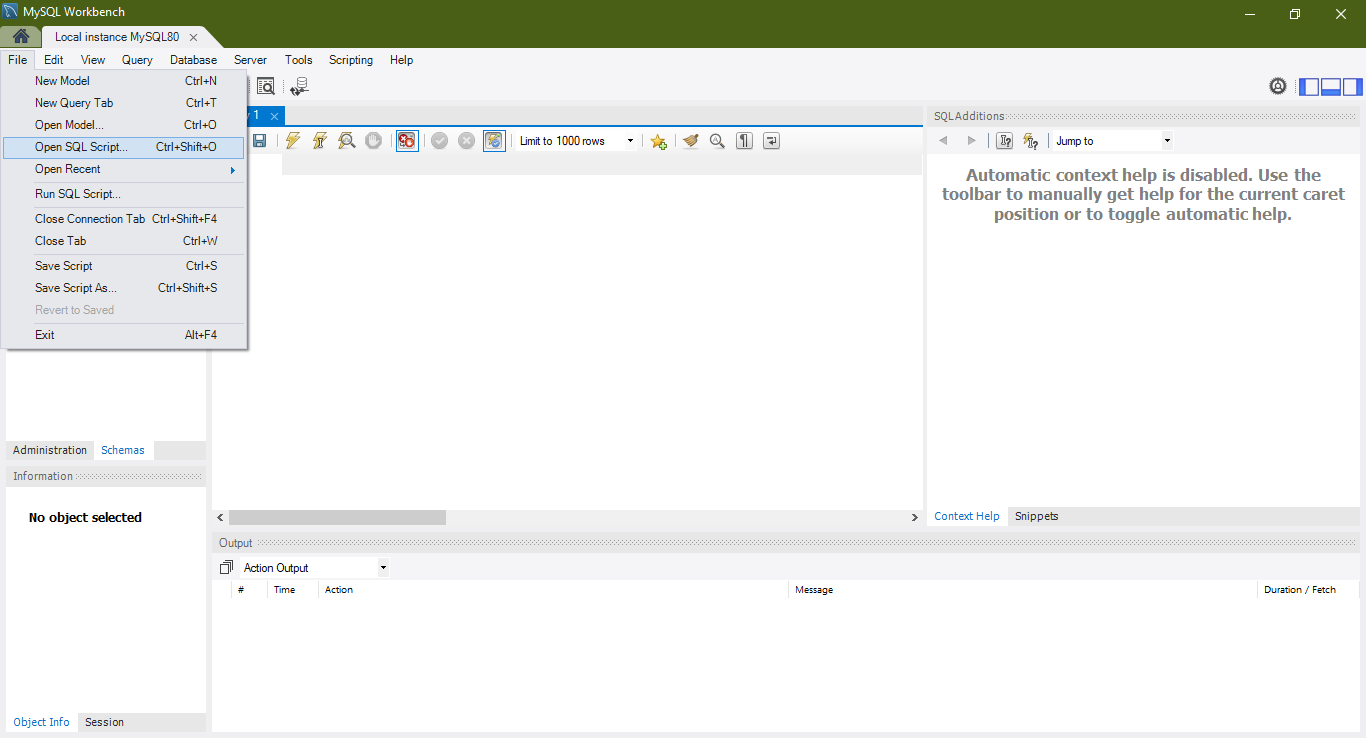Toggle continue-on-error script execution icon
The image size is (1366, 738).
coord(407,141)
